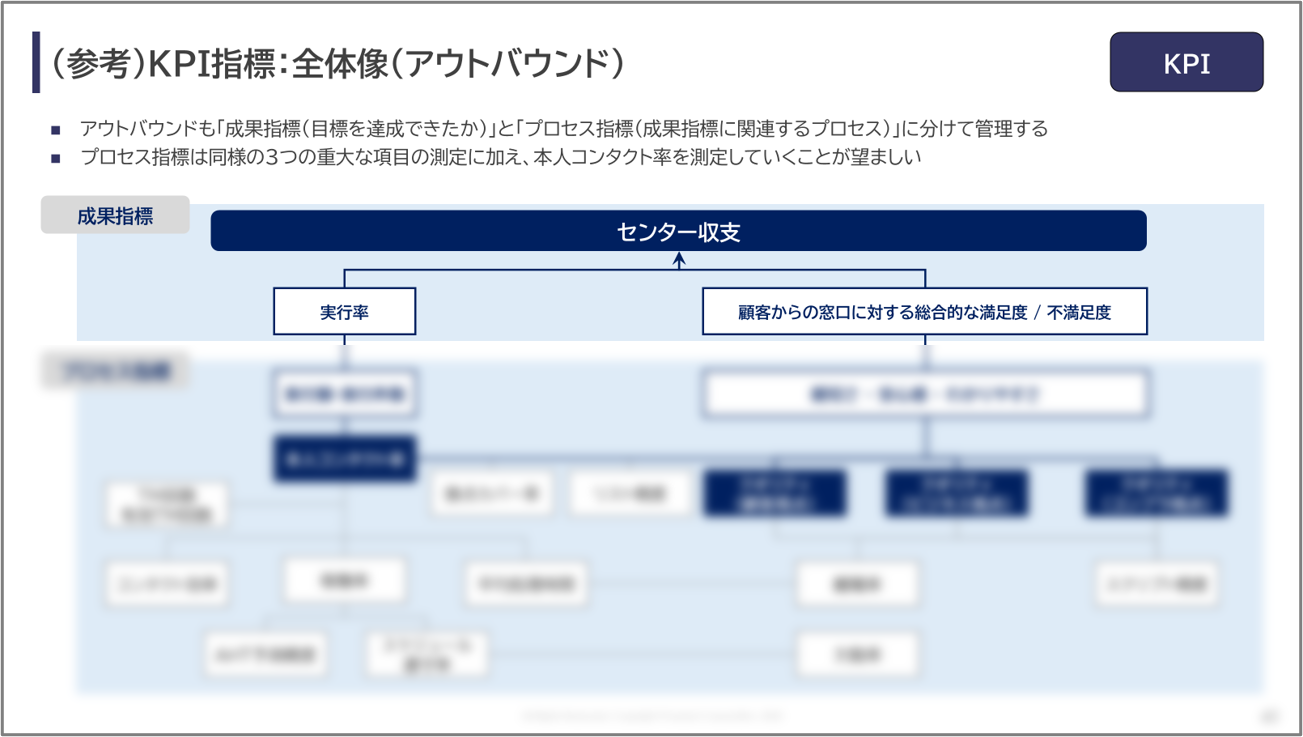1303x737 pixels.
Task: Select the 成果指標 section label
Action: (115, 214)
